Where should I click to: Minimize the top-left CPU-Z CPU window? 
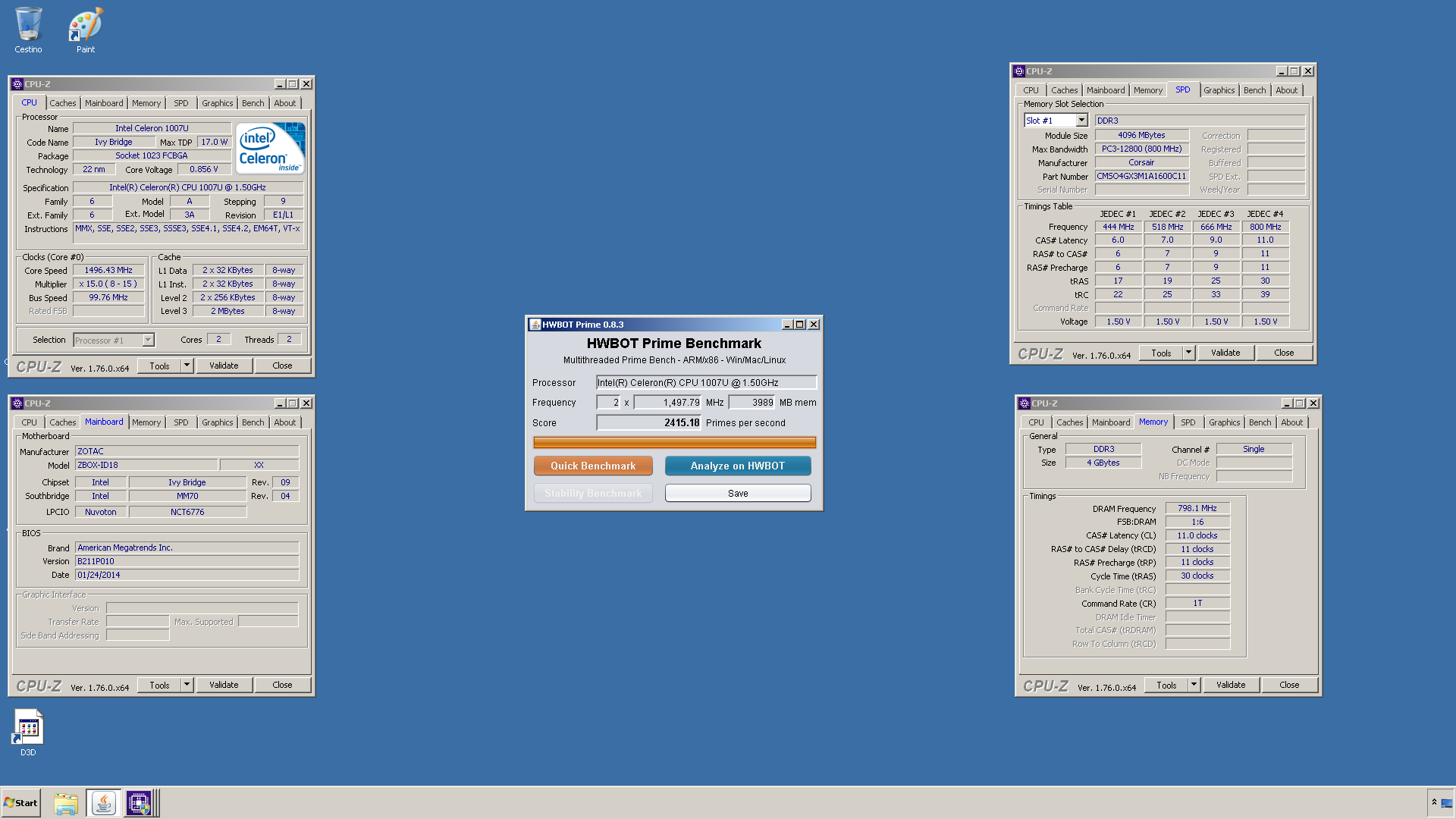click(280, 84)
